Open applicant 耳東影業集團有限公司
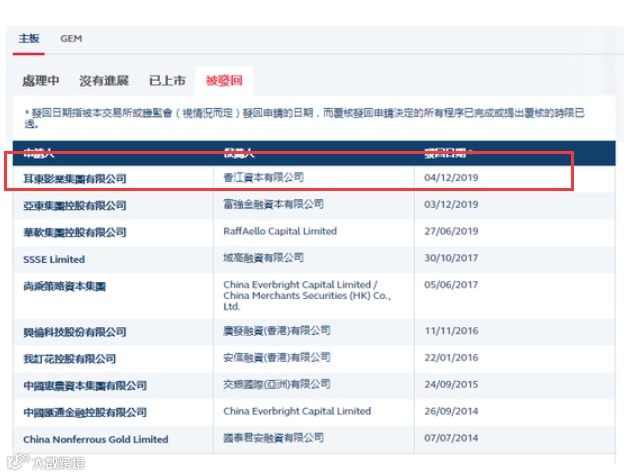The height and width of the screenshot is (476, 642). [x=75, y=178]
